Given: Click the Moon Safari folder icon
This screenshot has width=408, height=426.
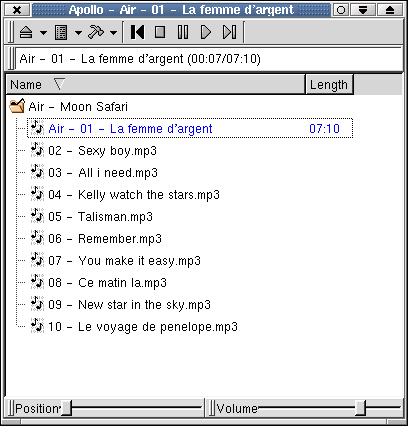Looking at the screenshot, I should click(x=17, y=106).
